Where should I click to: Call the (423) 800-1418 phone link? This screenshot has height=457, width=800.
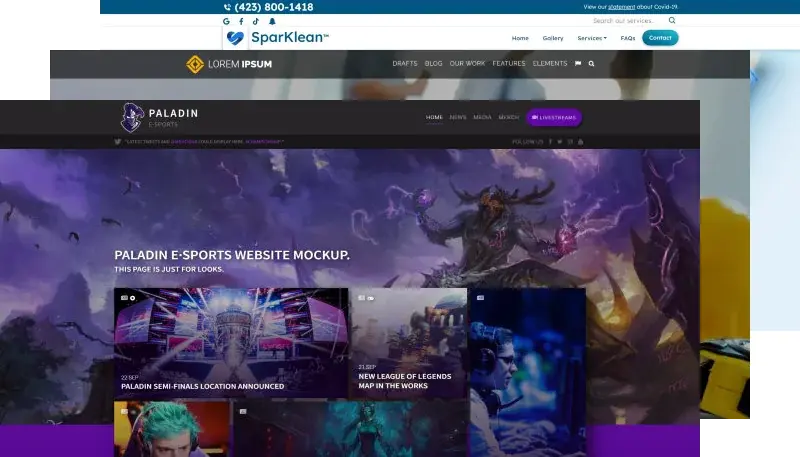pos(273,7)
